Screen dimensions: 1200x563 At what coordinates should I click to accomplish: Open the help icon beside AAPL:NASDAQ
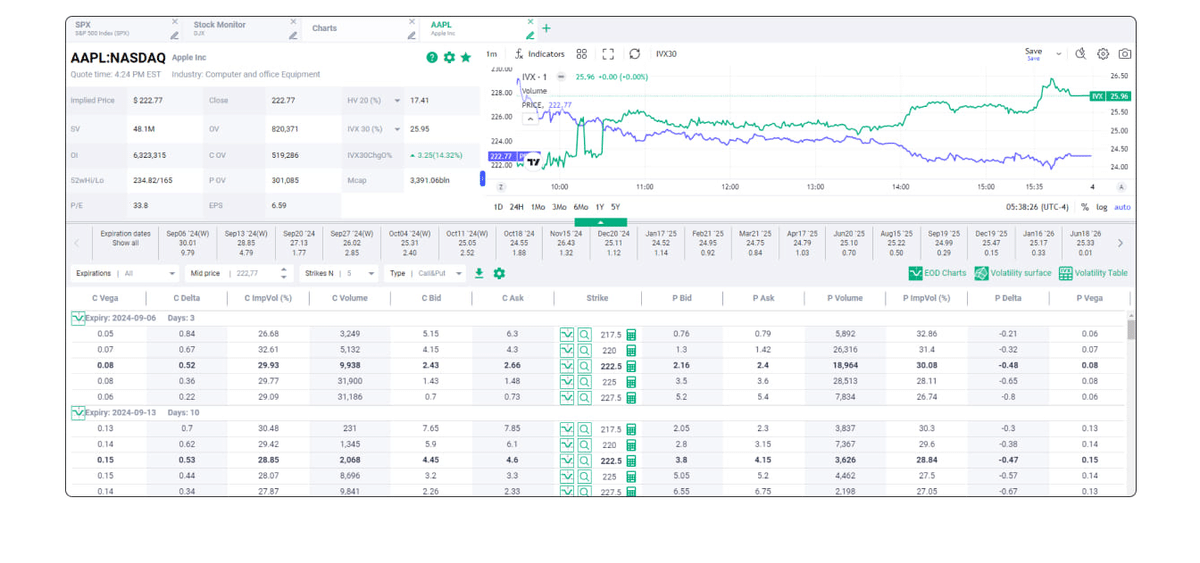click(x=432, y=58)
